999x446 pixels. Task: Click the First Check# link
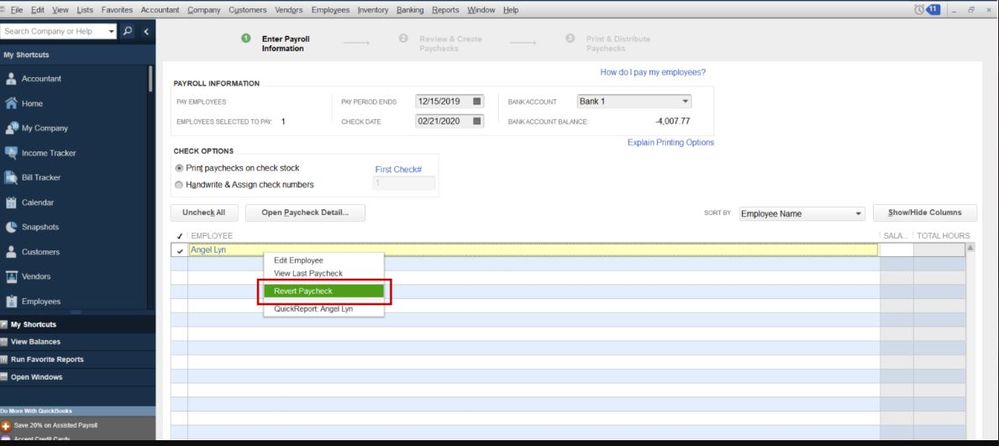pos(398,169)
